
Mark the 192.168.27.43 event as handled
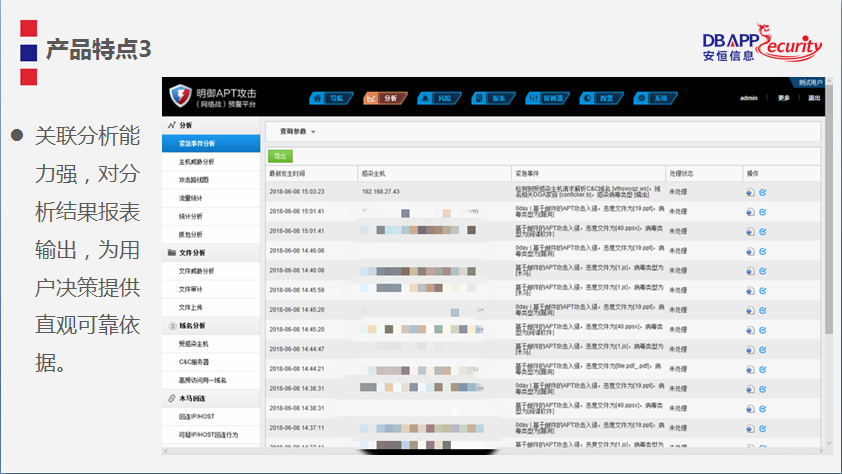[763, 192]
